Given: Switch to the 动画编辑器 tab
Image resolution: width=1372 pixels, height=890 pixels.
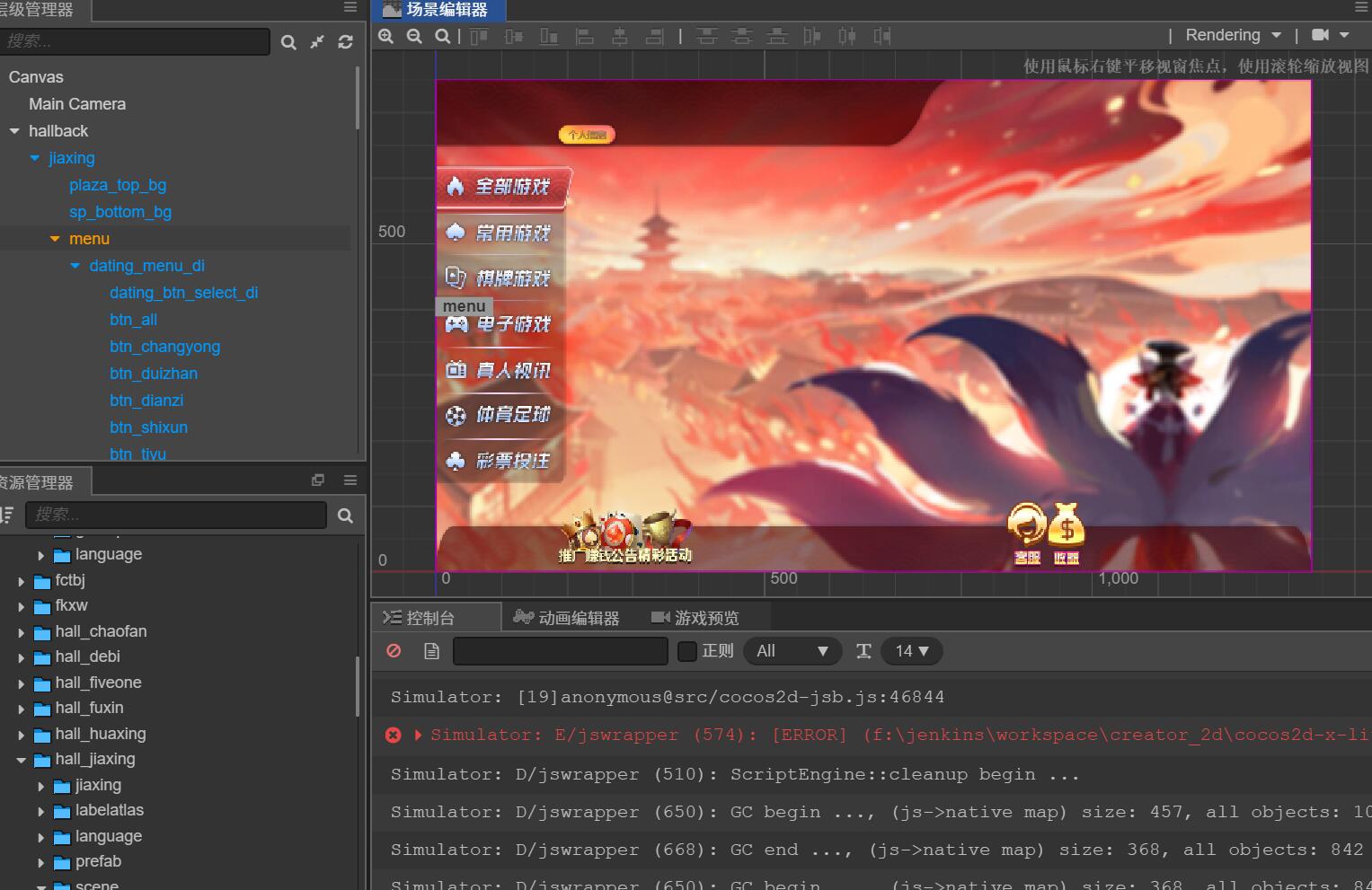Looking at the screenshot, I should point(566,618).
